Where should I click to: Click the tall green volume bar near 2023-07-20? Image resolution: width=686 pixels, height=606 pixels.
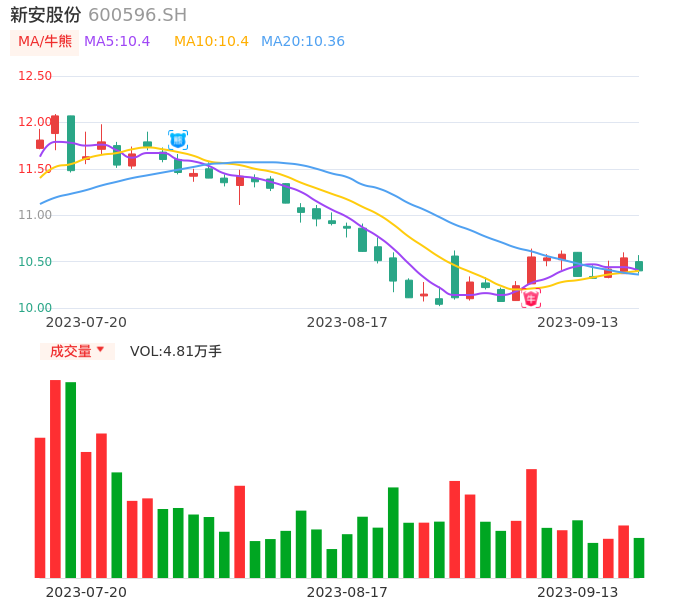[70, 480]
